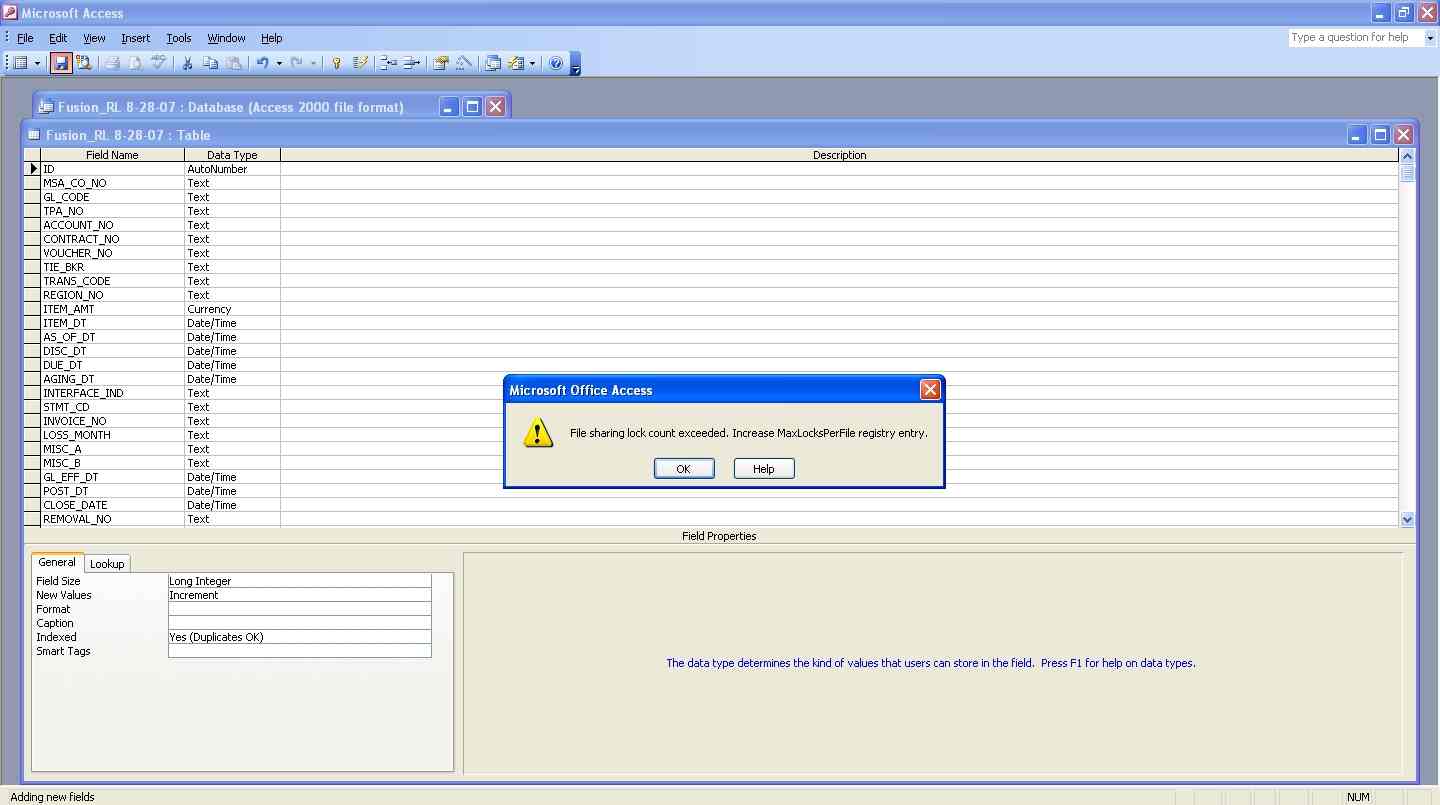The height and width of the screenshot is (805, 1440).
Task: Set Primary Key using the key icon
Action: [337, 63]
